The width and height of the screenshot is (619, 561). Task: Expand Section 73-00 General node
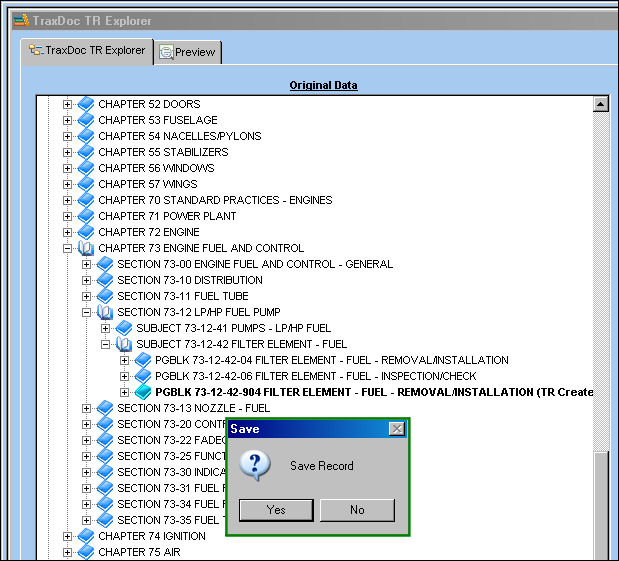pos(86,264)
